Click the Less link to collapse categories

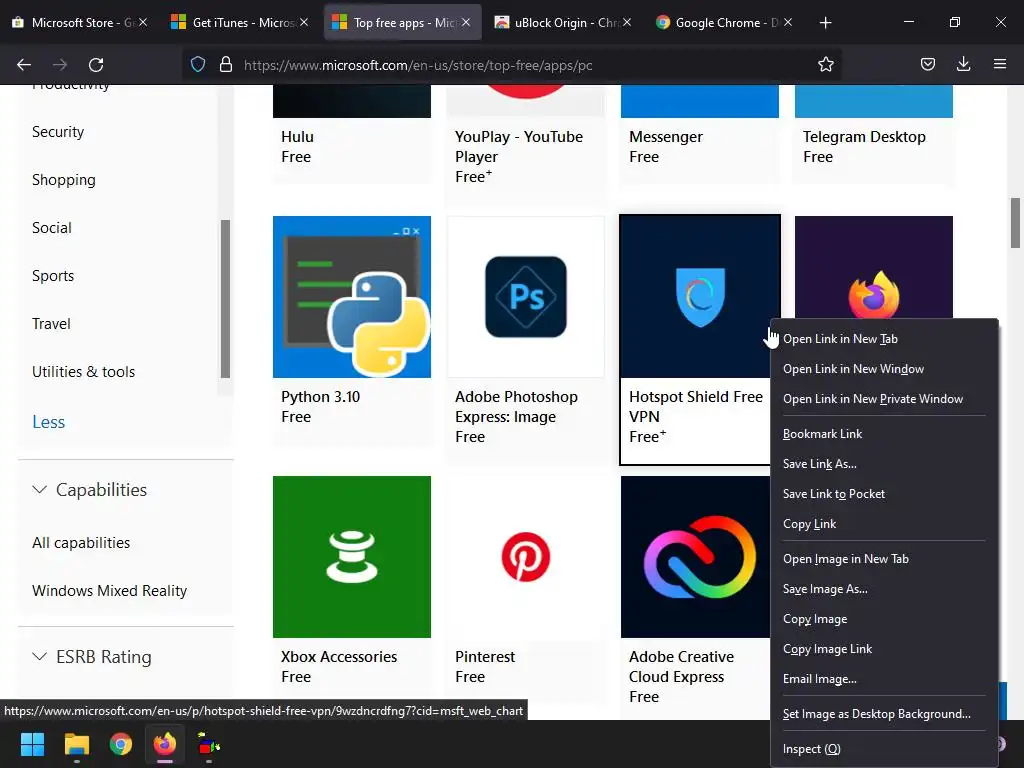[x=48, y=422]
